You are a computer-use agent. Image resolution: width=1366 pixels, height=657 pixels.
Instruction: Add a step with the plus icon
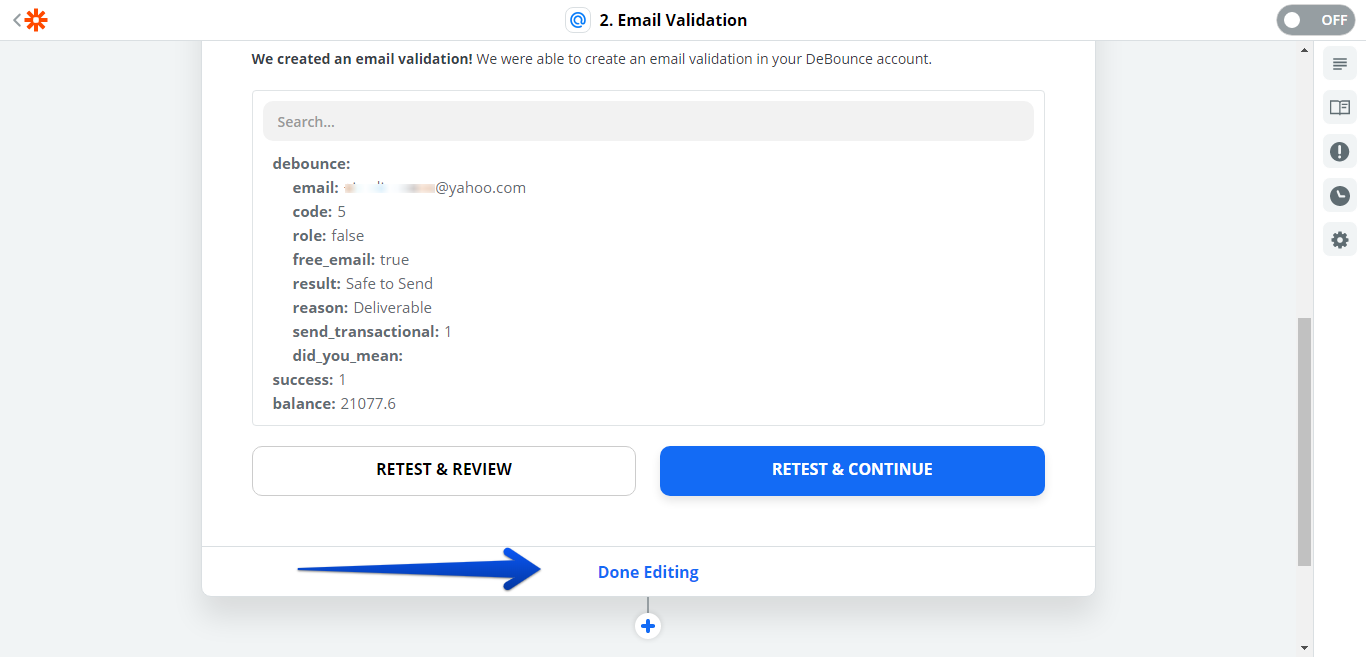pyautogui.click(x=648, y=626)
